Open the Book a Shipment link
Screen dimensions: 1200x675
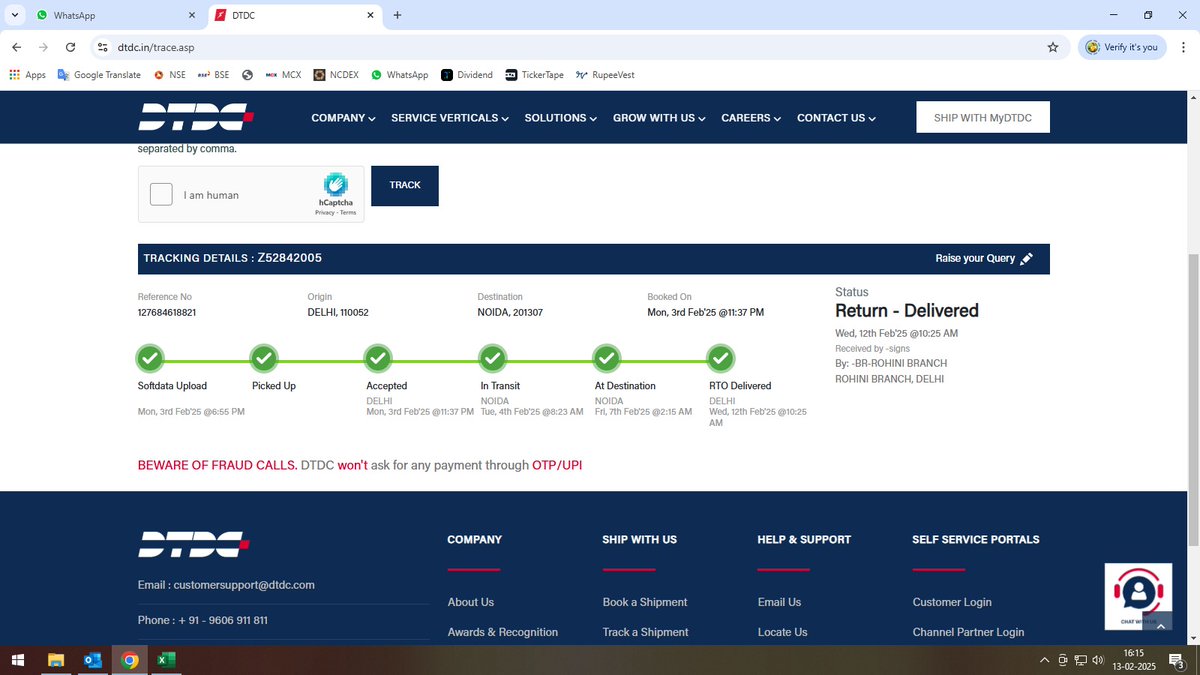645,602
